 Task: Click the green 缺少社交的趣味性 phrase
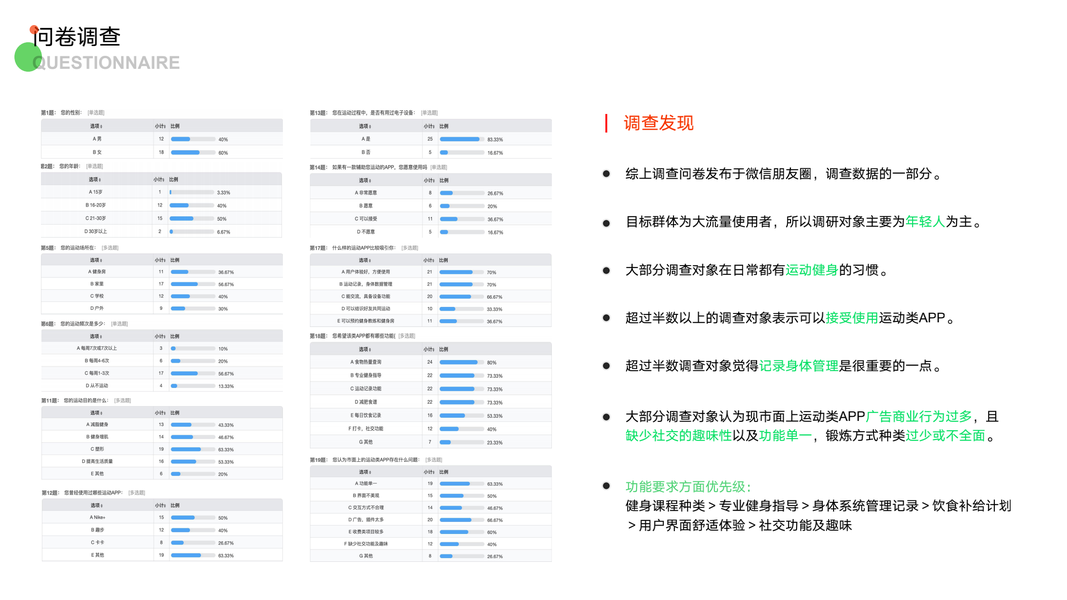coord(678,435)
